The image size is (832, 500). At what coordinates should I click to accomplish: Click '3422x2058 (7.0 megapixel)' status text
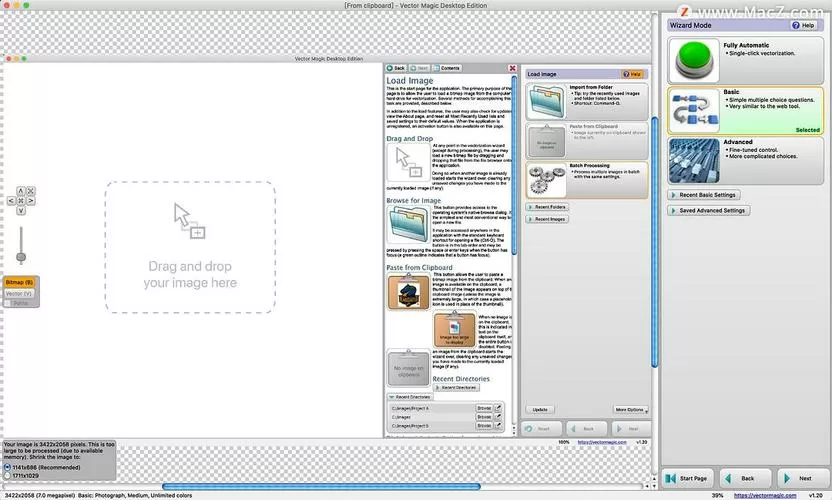pos(40,495)
